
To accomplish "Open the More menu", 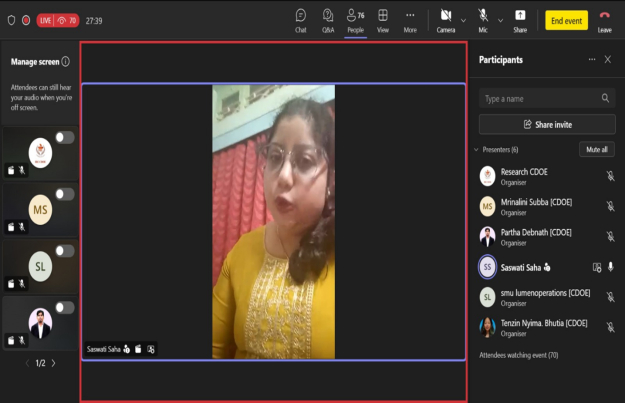I will tap(410, 19).
